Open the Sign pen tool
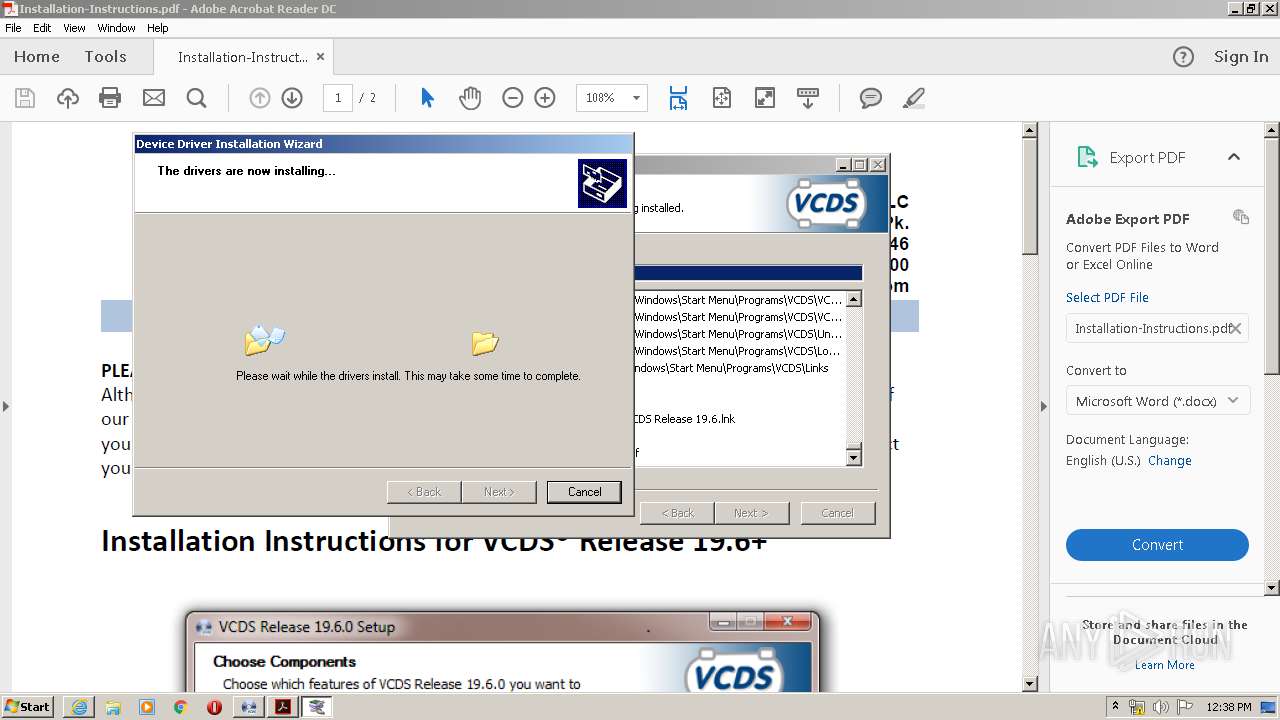This screenshot has height=720, width=1280. coord(913,98)
